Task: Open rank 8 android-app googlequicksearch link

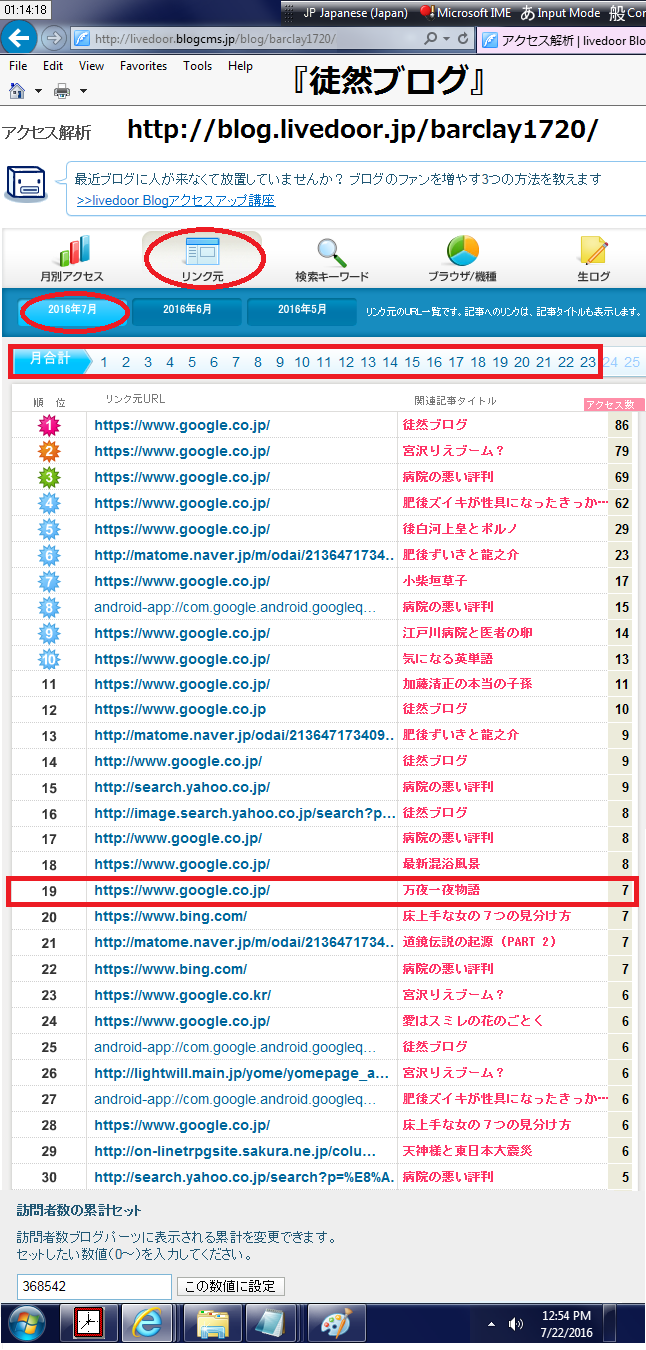Action: [x=235, y=607]
